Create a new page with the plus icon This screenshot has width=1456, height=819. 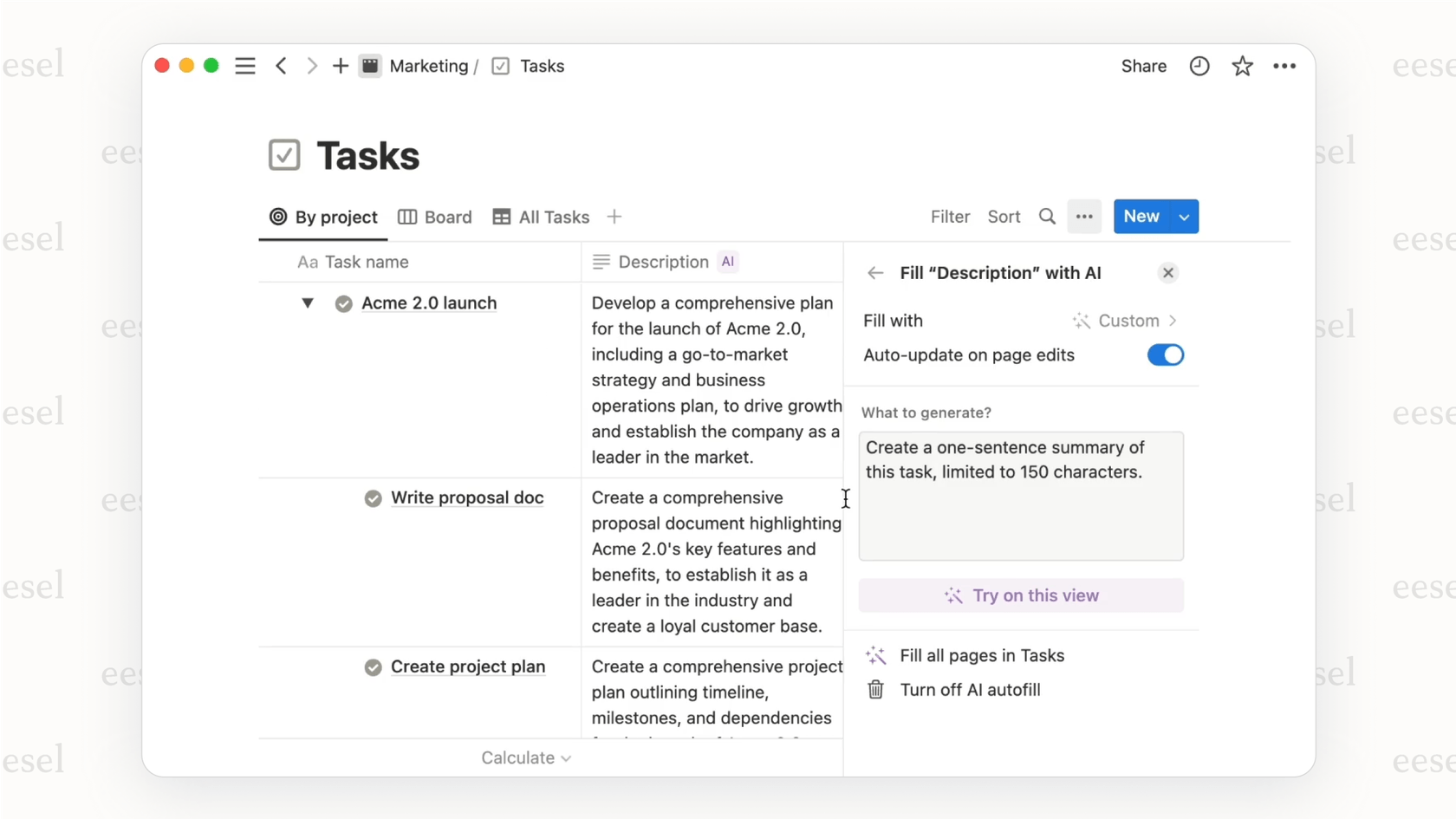click(x=340, y=65)
